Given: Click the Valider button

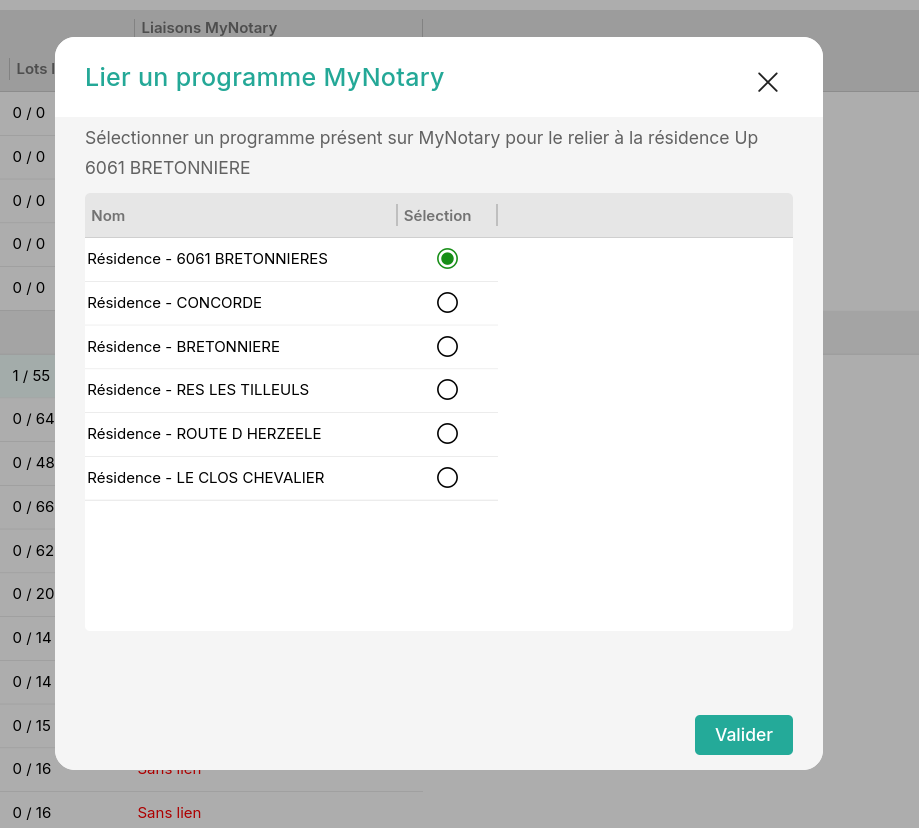Looking at the screenshot, I should [744, 735].
